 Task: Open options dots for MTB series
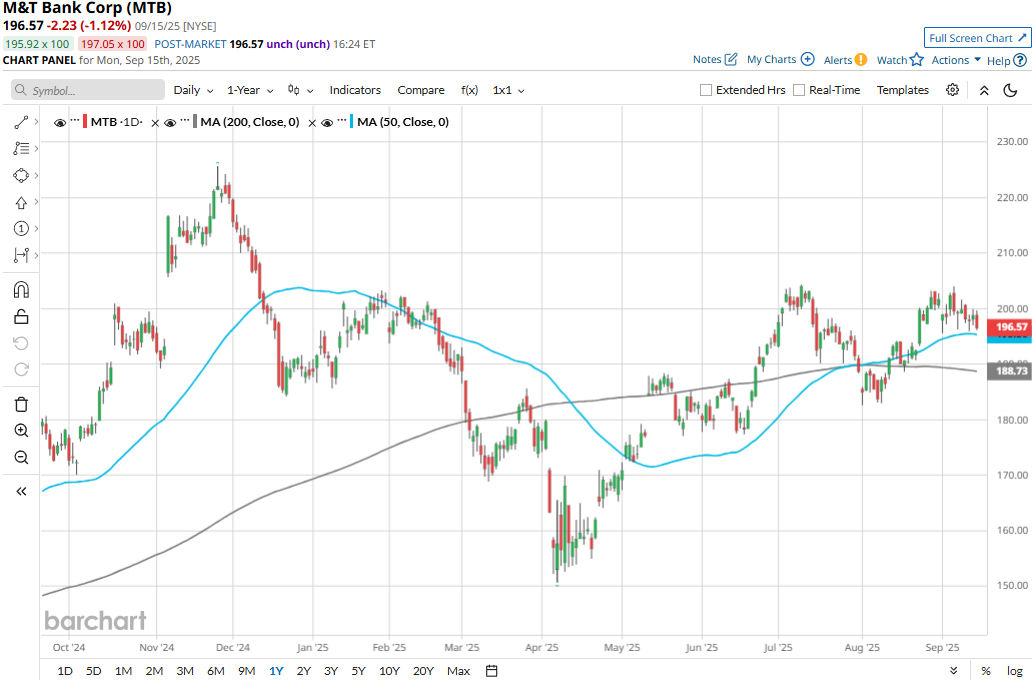(75, 121)
